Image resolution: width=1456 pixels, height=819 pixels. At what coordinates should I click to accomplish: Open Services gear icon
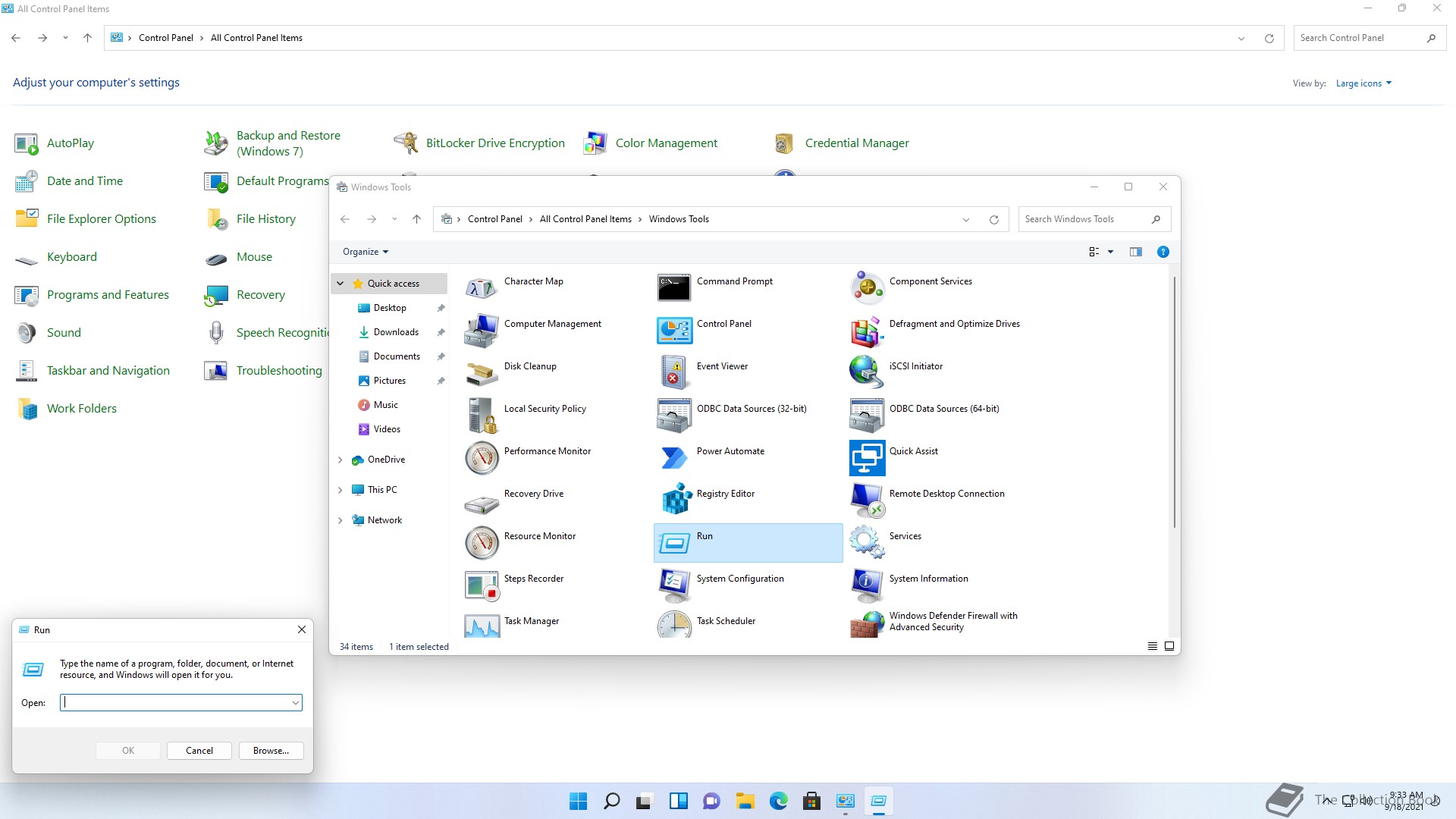click(x=867, y=542)
